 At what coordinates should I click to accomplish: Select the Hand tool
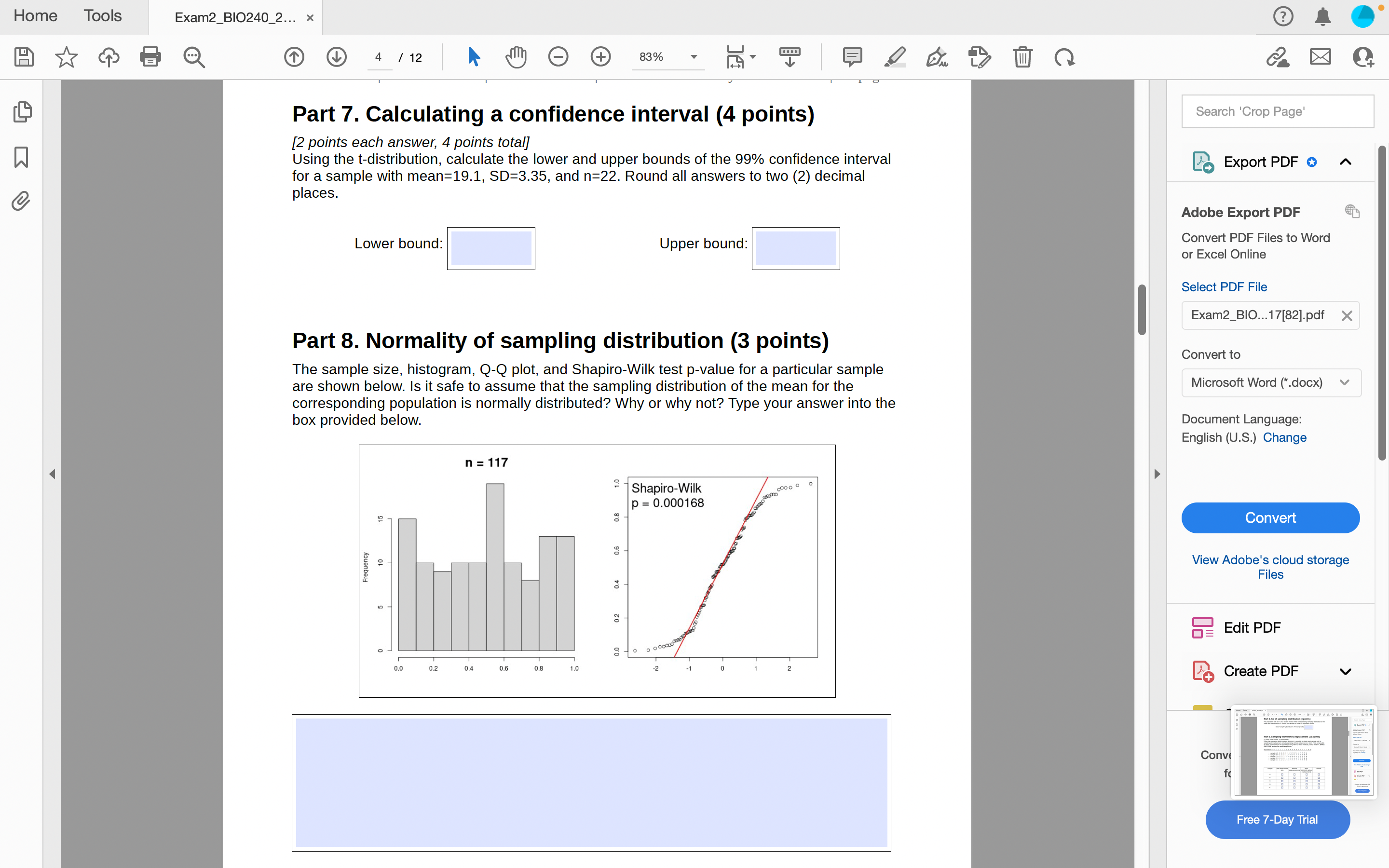coord(515,57)
